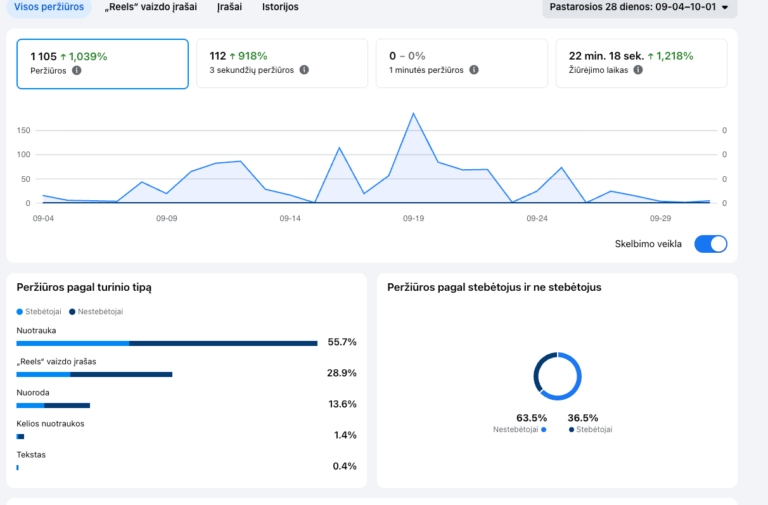Click info icon beside 3 sekundžių peržiūros

coord(304,70)
